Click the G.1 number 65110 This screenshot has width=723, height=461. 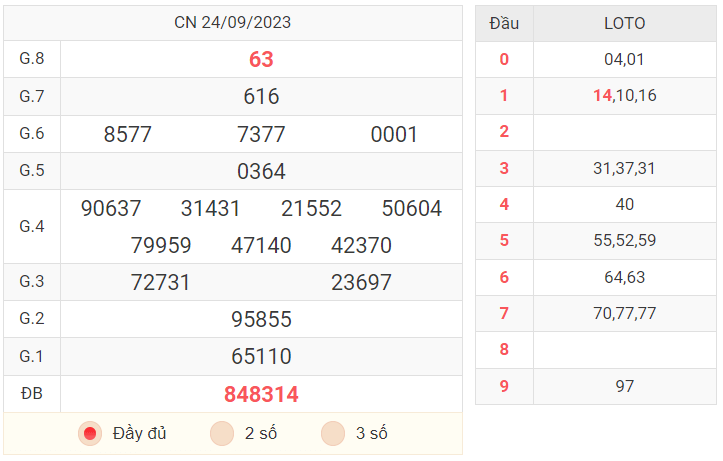[261, 356]
